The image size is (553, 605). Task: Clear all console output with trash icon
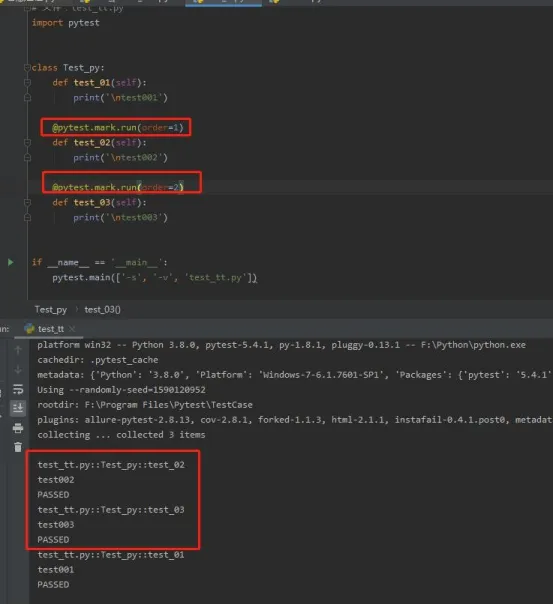tap(18, 447)
